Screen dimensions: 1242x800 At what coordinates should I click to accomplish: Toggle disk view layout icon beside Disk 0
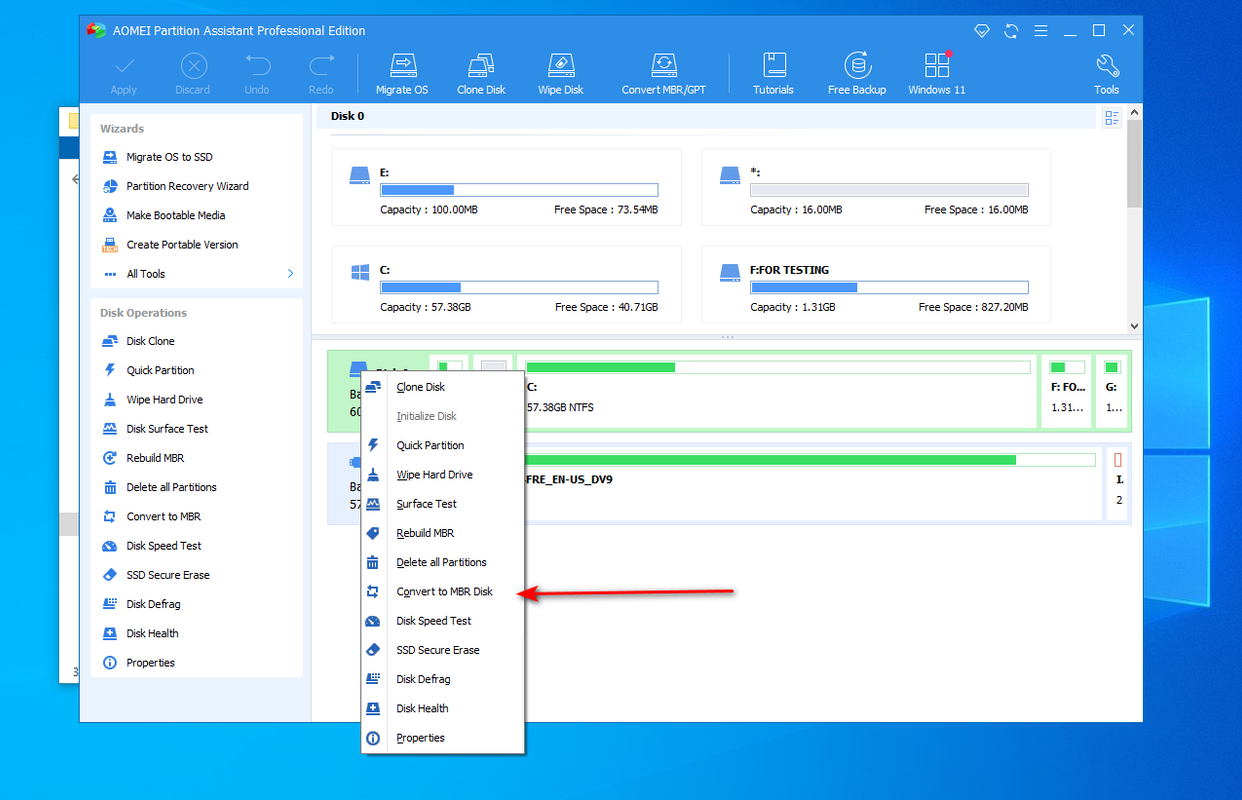1112,118
